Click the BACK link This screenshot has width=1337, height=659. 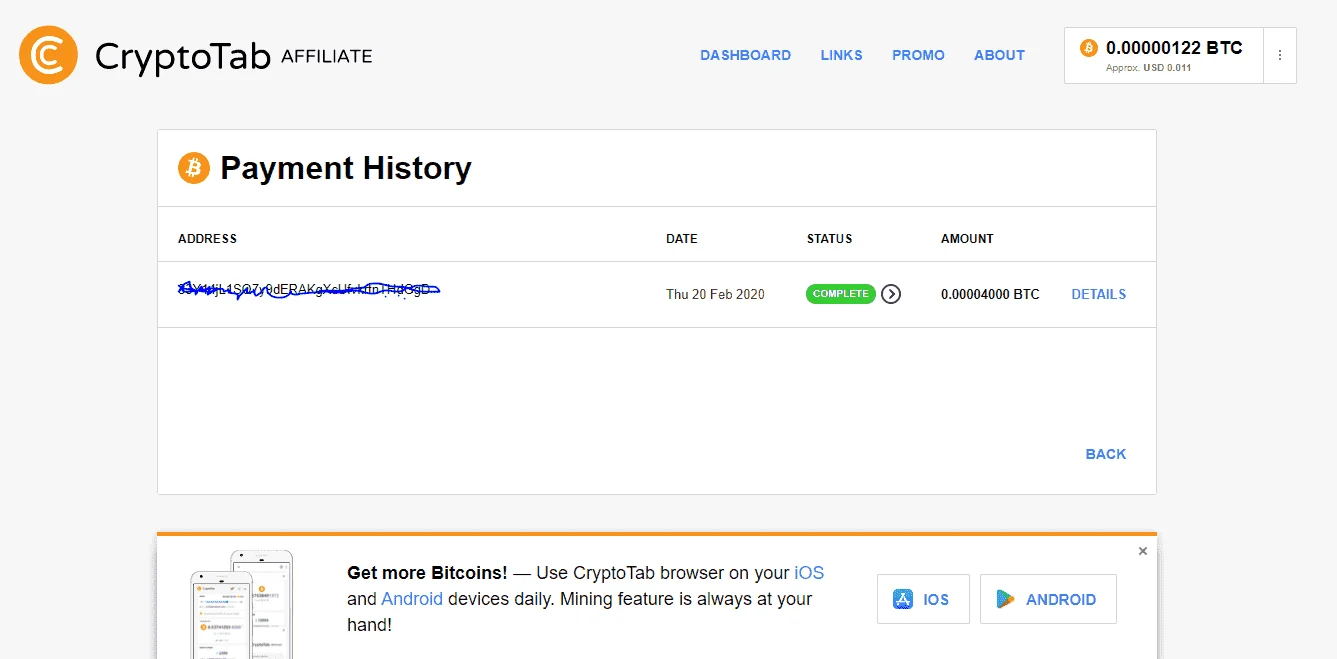pyautogui.click(x=1106, y=454)
